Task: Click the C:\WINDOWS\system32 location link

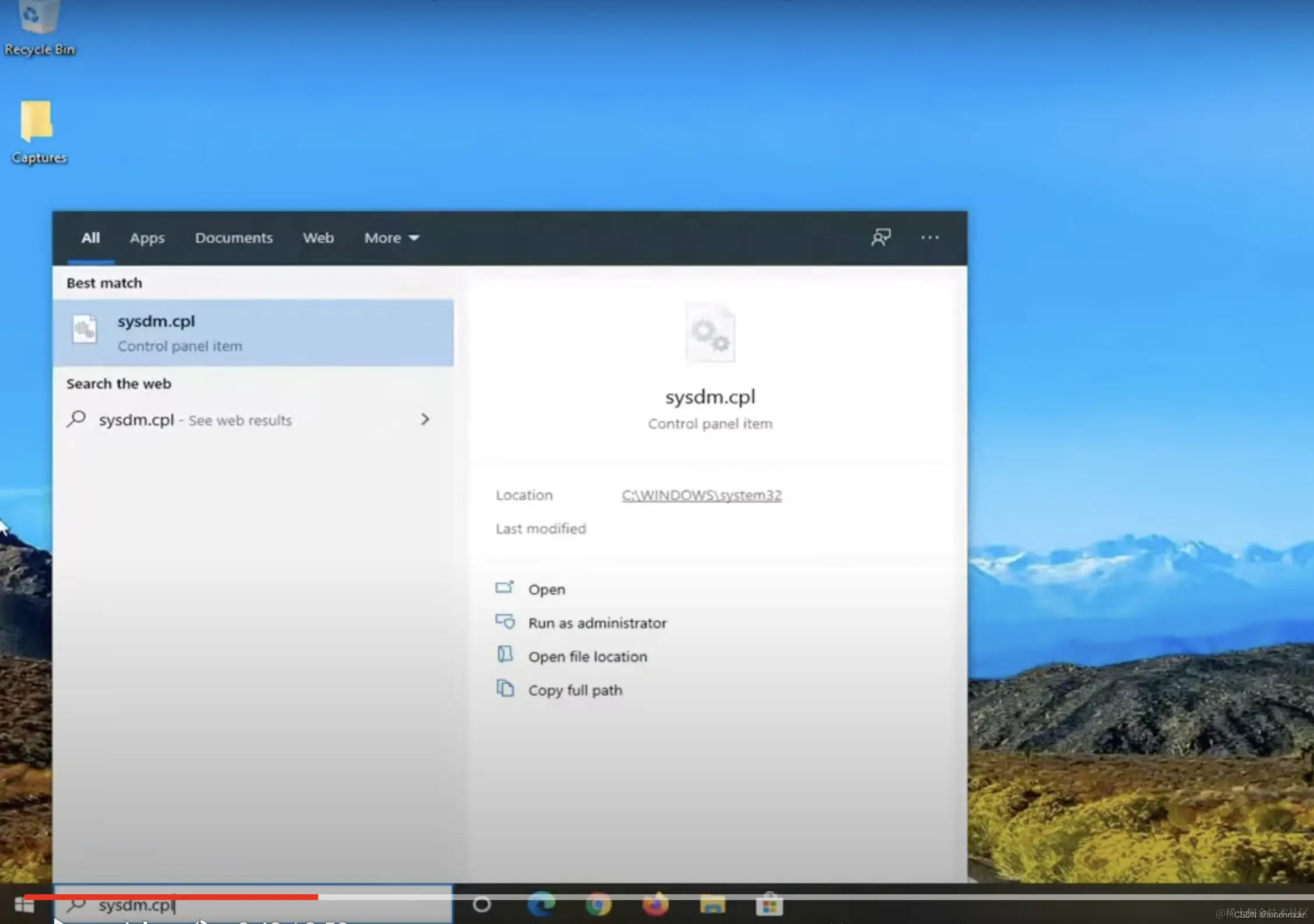Action: [701, 495]
